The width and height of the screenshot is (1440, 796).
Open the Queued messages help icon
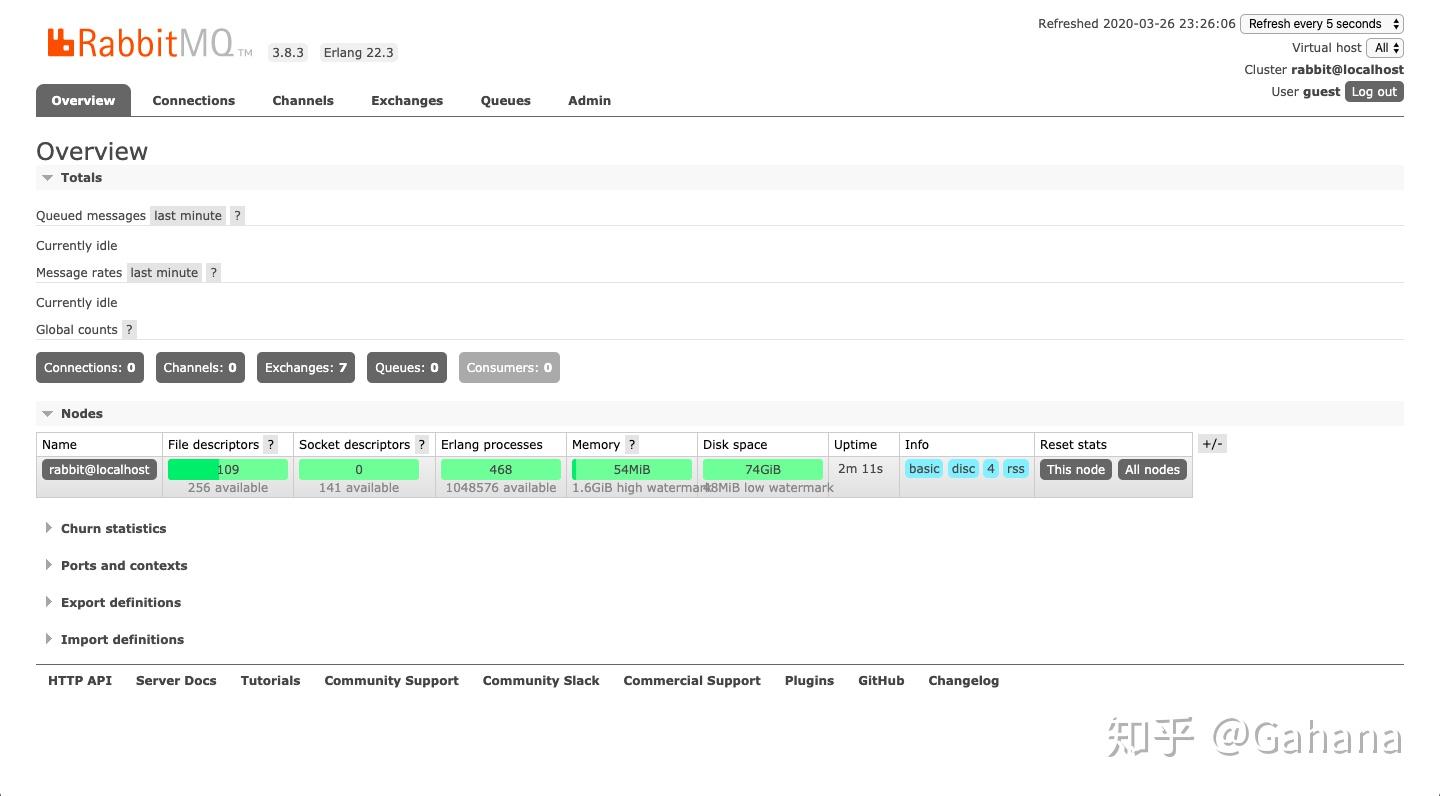tap(237, 215)
